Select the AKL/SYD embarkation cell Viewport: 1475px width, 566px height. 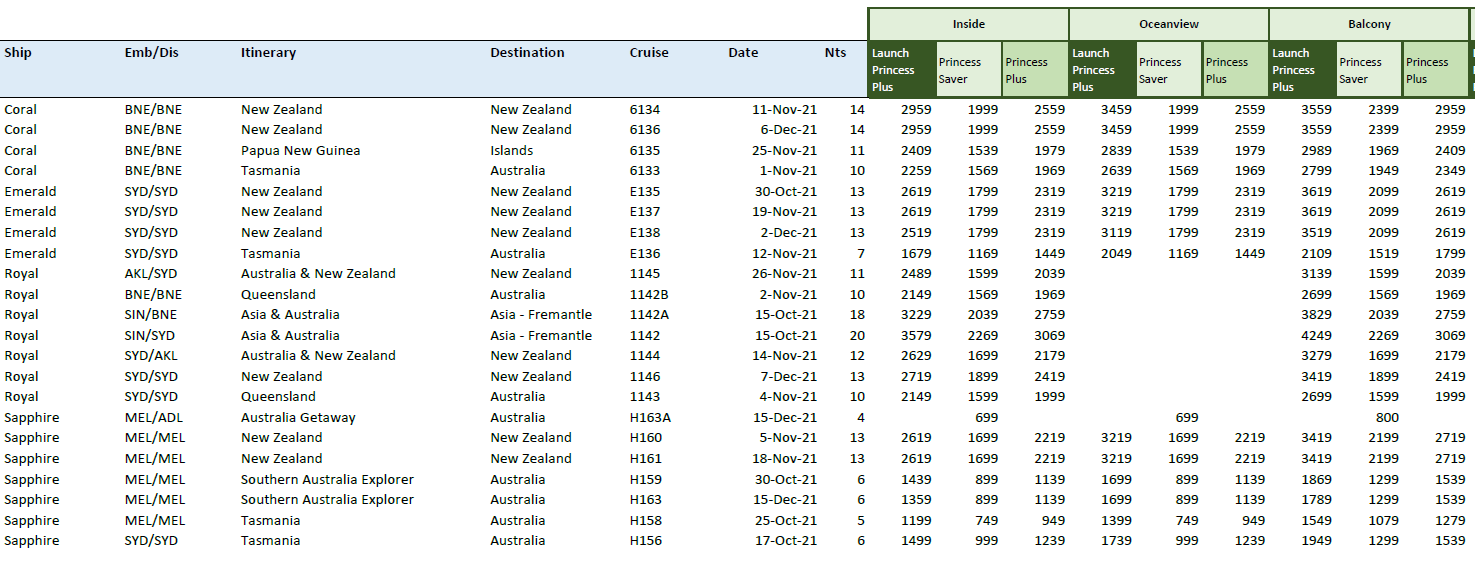[x=153, y=274]
